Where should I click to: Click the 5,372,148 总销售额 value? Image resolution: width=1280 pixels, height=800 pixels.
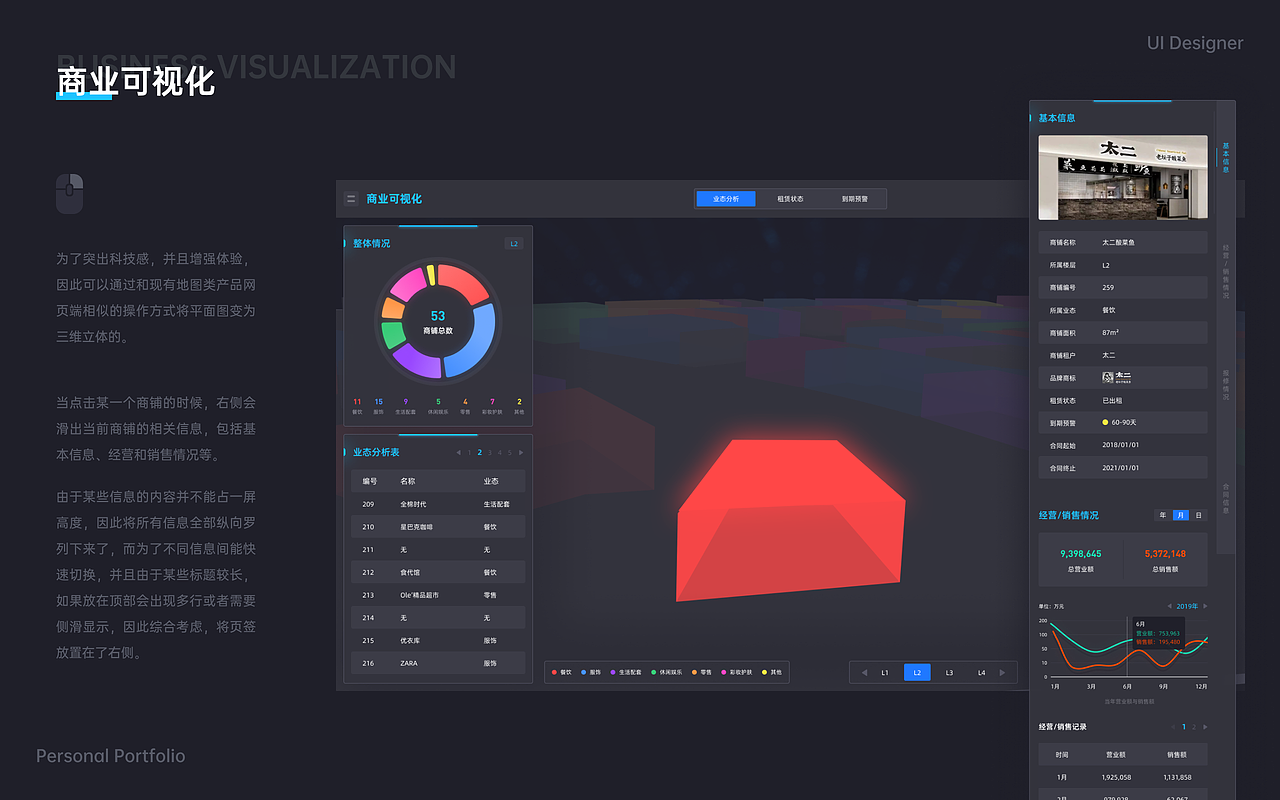pos(1165,553)
